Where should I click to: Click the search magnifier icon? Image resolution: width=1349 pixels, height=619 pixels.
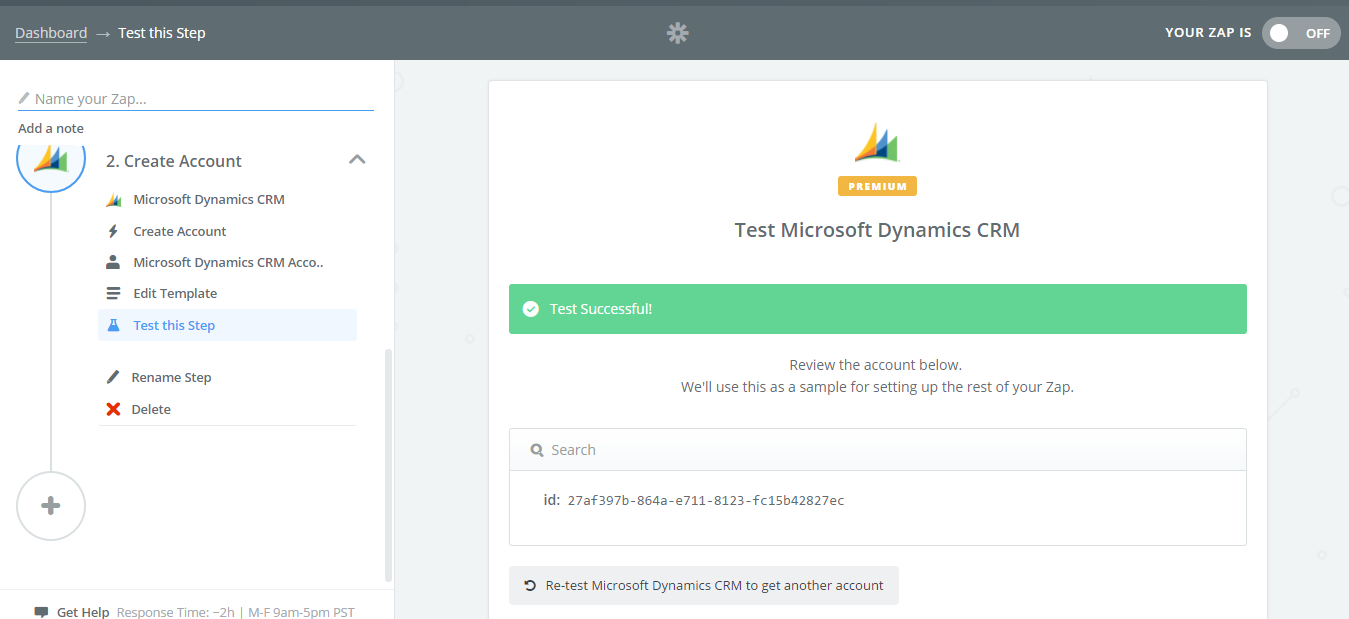(x=537, y=450)
